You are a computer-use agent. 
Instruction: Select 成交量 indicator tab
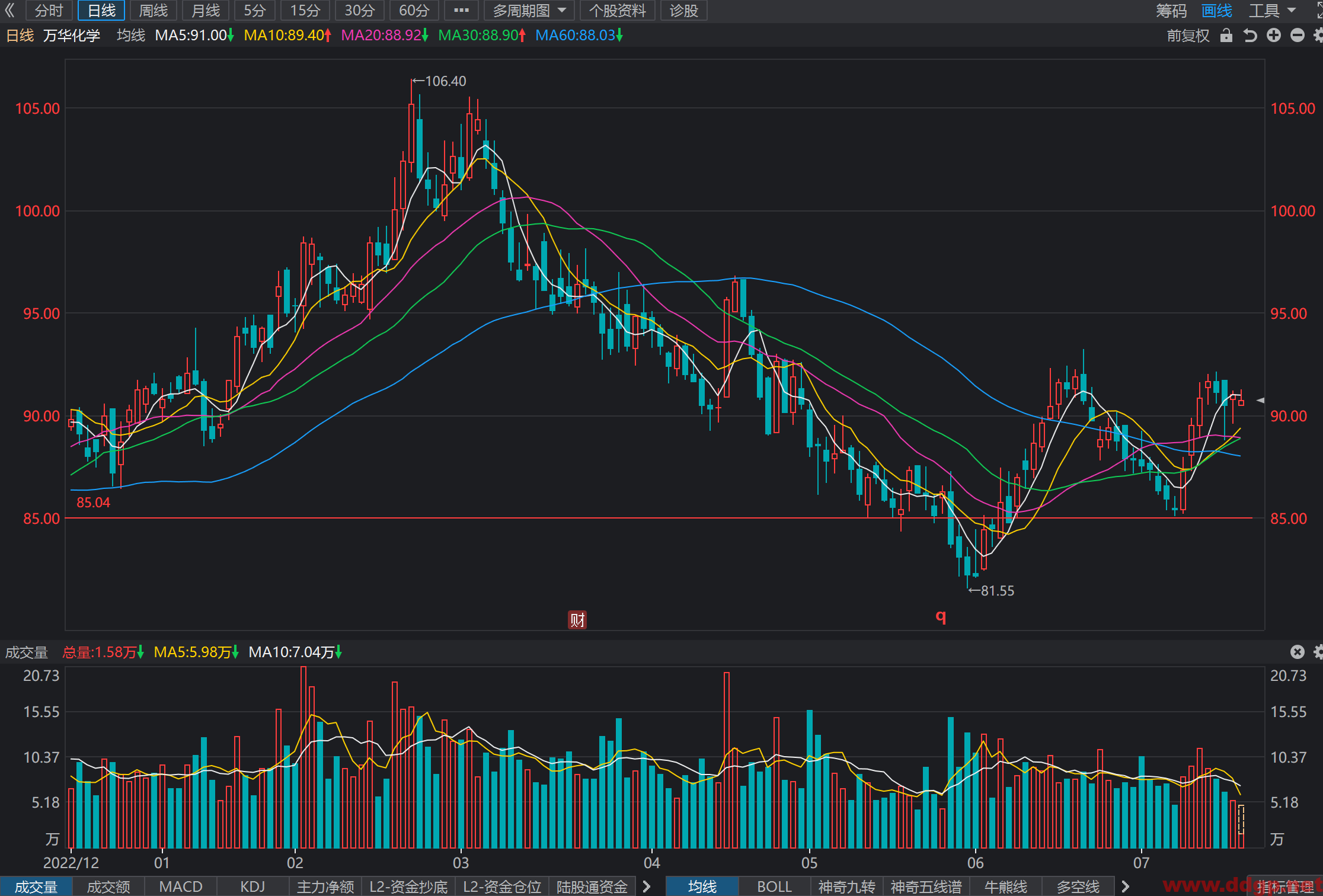click(x=36, y=887)
